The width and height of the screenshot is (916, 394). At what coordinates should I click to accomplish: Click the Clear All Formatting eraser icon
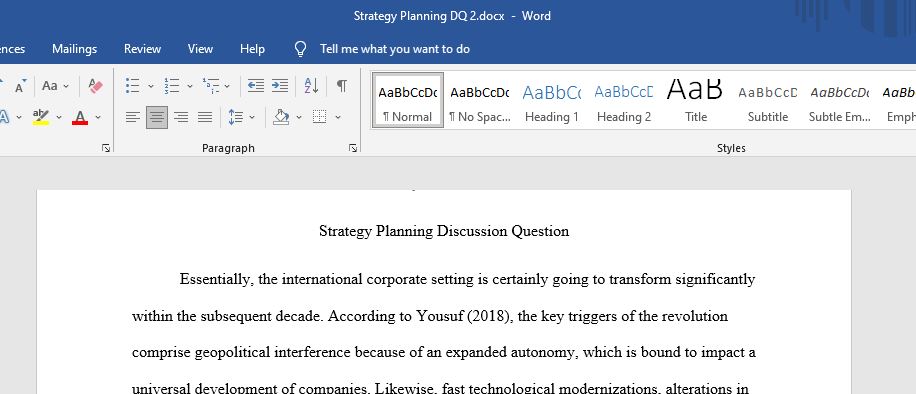coord(96,86)
